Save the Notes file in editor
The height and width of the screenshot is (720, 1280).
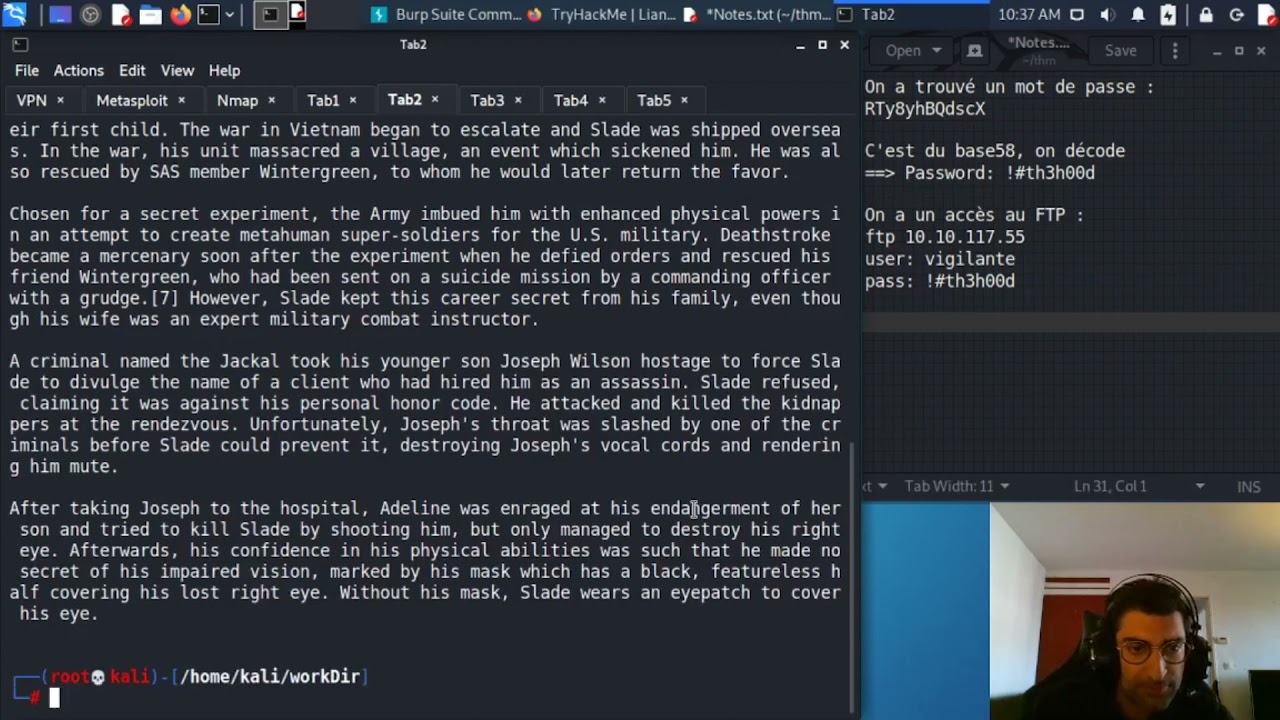point(1120,51)
